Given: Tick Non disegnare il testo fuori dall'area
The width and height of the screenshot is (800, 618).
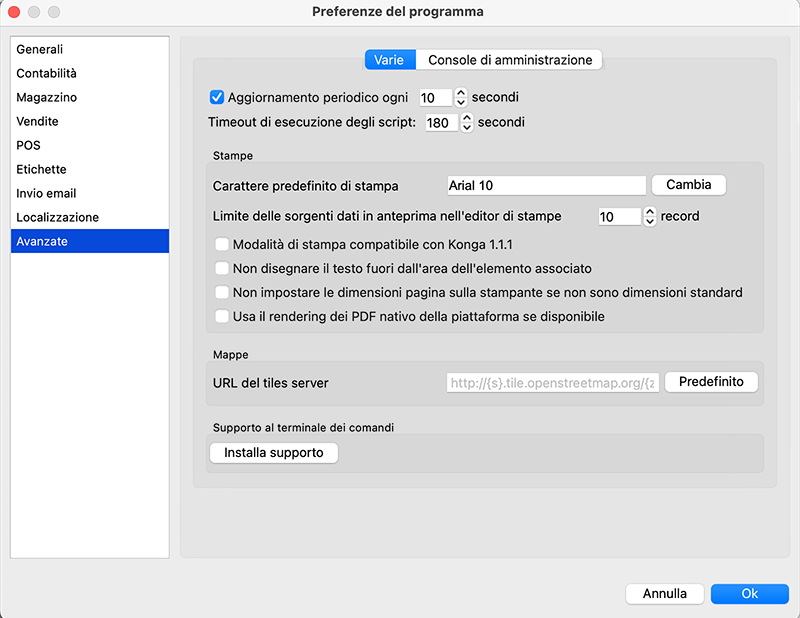Looking at the screenshot, I should tap(222, 268).
